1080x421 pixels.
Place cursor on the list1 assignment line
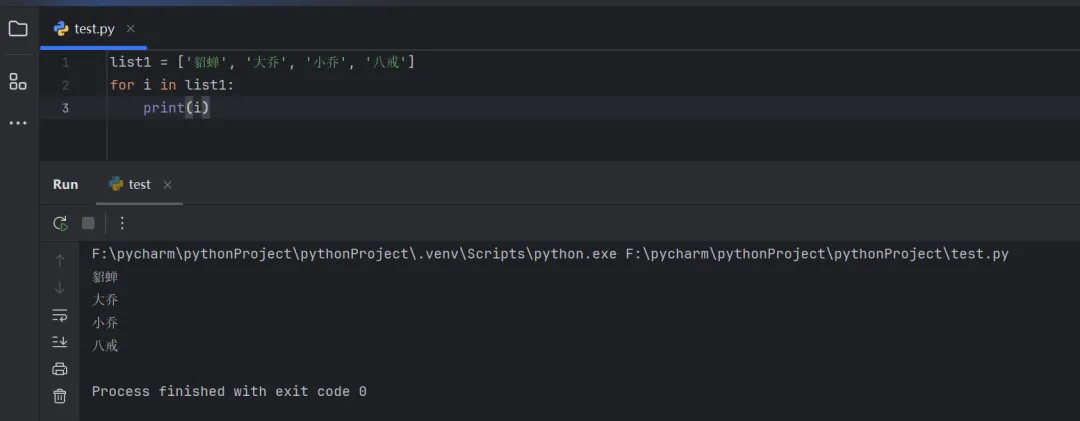coord(262,63)
